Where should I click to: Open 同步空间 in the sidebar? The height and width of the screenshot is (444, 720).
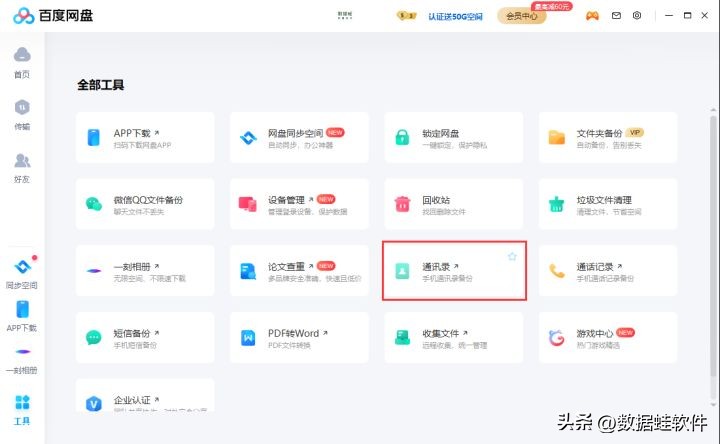22,274
